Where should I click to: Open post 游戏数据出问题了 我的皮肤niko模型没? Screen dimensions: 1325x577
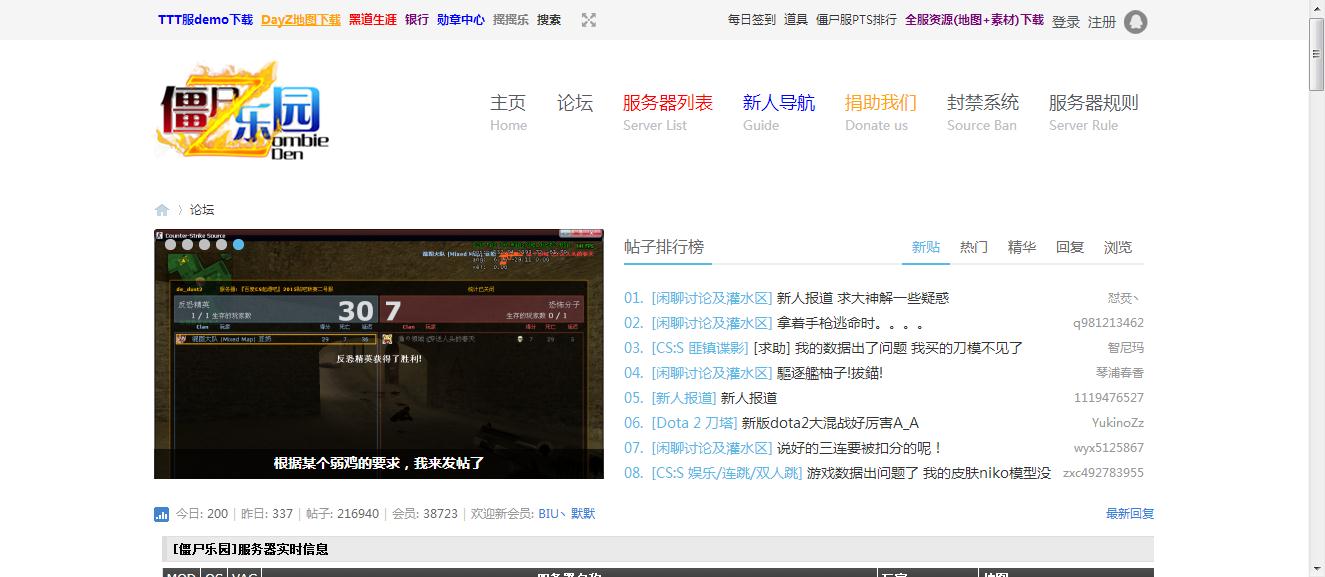click(x=929, y=473)
